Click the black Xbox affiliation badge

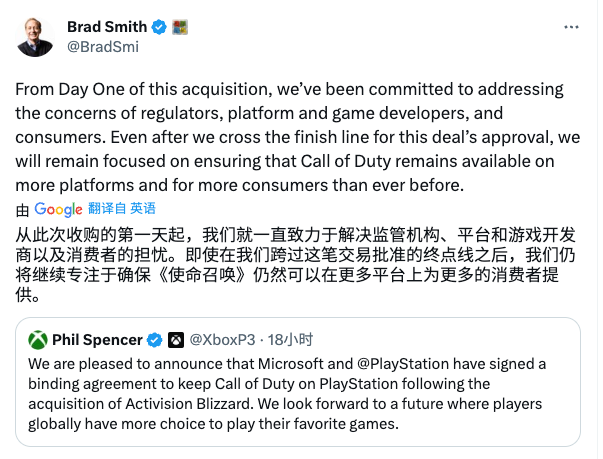tap(176, 339)
